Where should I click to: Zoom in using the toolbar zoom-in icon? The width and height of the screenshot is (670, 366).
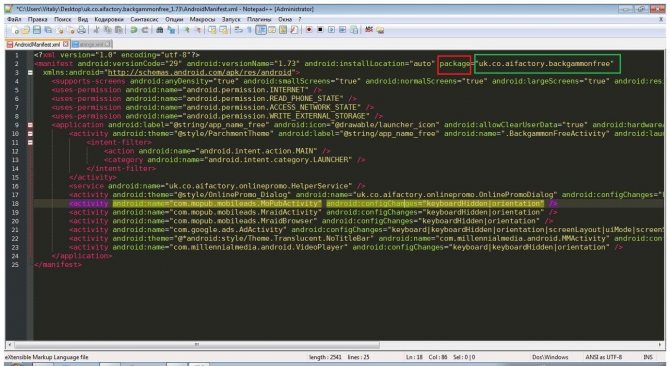tap(187, 30)
